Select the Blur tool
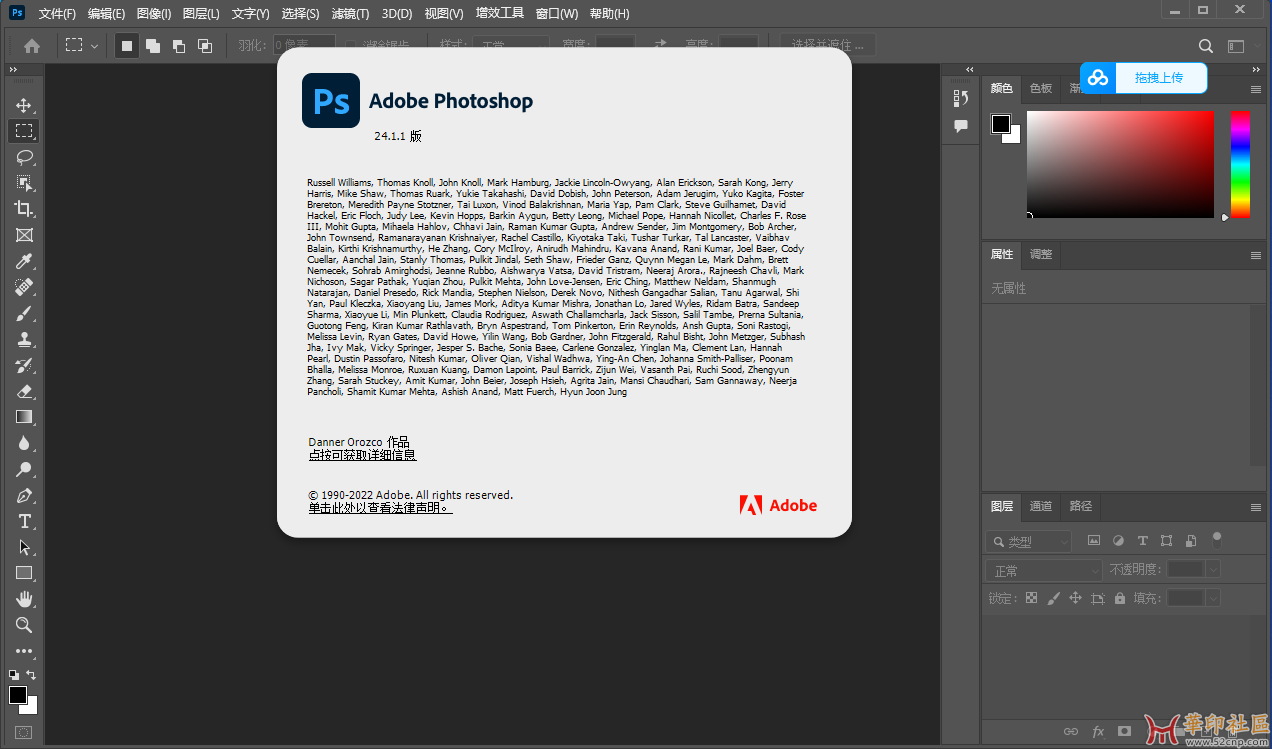Viewport: 1272px width, 749px height. pos(23,443)
